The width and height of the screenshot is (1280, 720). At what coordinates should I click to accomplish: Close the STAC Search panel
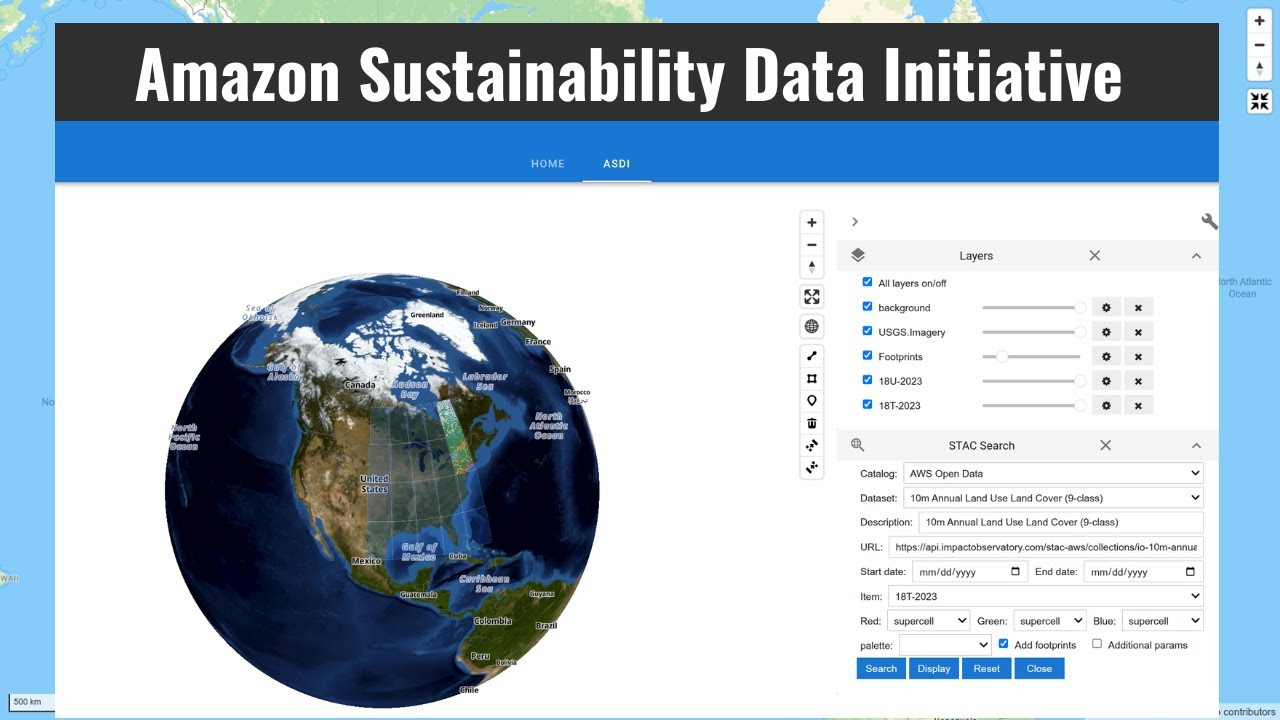(1106, 445)
